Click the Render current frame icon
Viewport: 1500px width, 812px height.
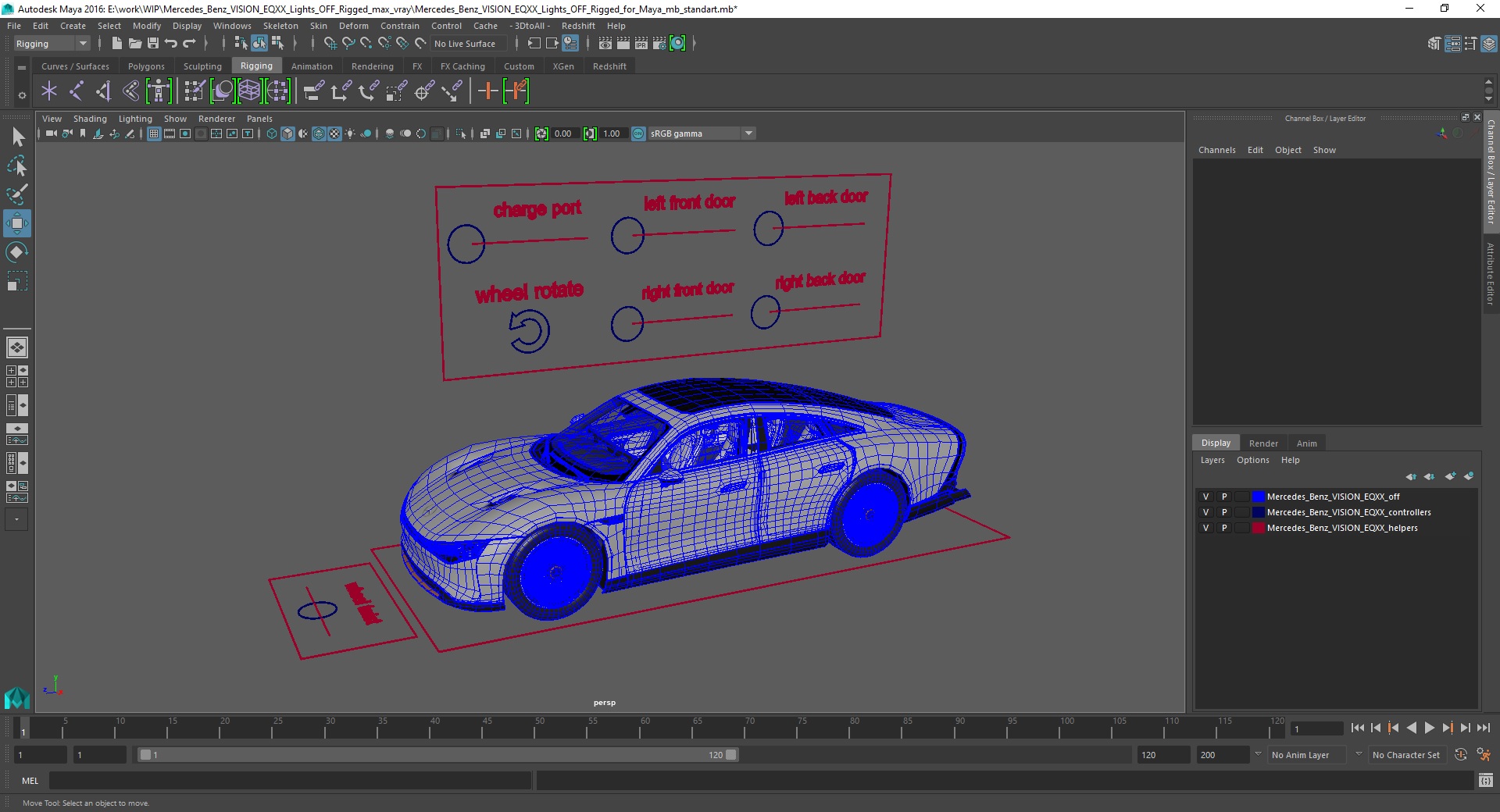[x=623, y=44]
